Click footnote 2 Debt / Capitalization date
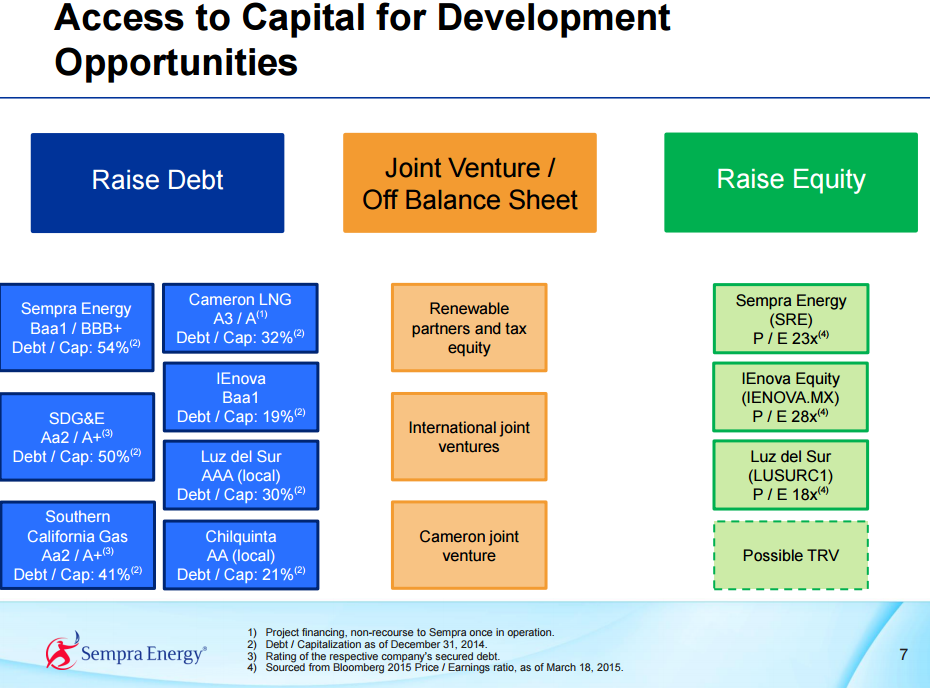The width and height of the screenshot is (930, 688). pyautogui.click(x=367, y=644)
